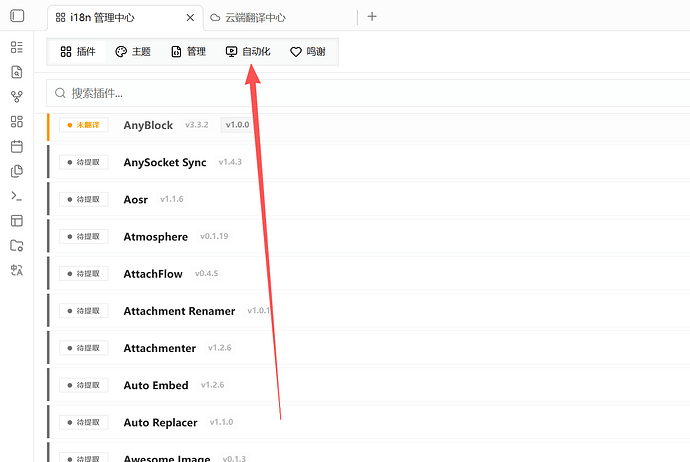The width and height of the screenshot is (690, 462).
Task: Close the i18n 管理中心 tab
Action: (x=190, y=18)
